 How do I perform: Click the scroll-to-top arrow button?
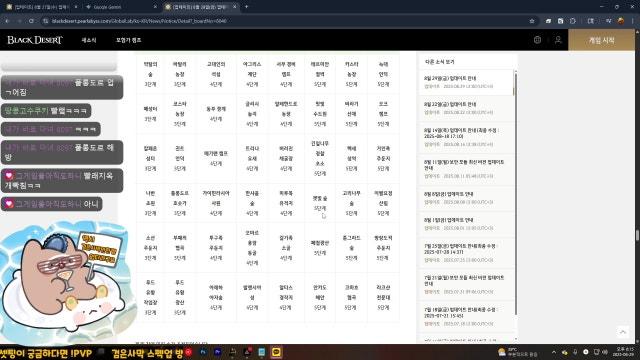coord(622,332)
